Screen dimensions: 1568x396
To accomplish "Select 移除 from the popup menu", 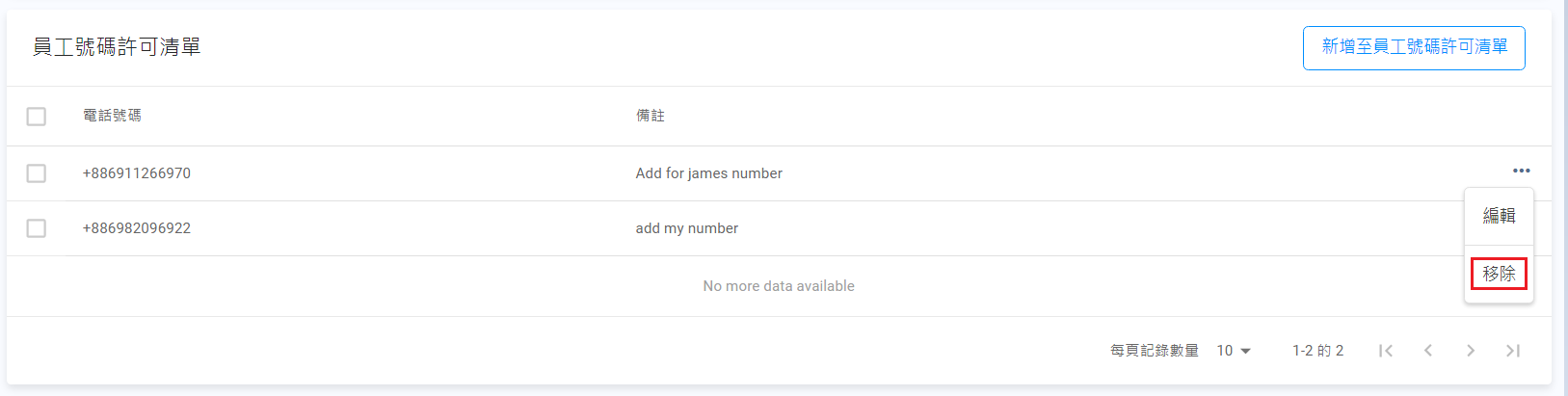I will (1499, 274).
